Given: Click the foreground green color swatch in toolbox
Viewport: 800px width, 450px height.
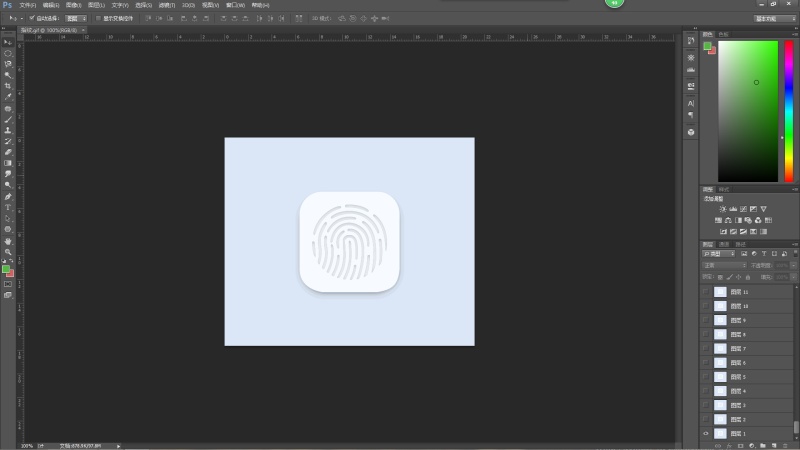Looking at the screenshot, I should click(6, 268).
